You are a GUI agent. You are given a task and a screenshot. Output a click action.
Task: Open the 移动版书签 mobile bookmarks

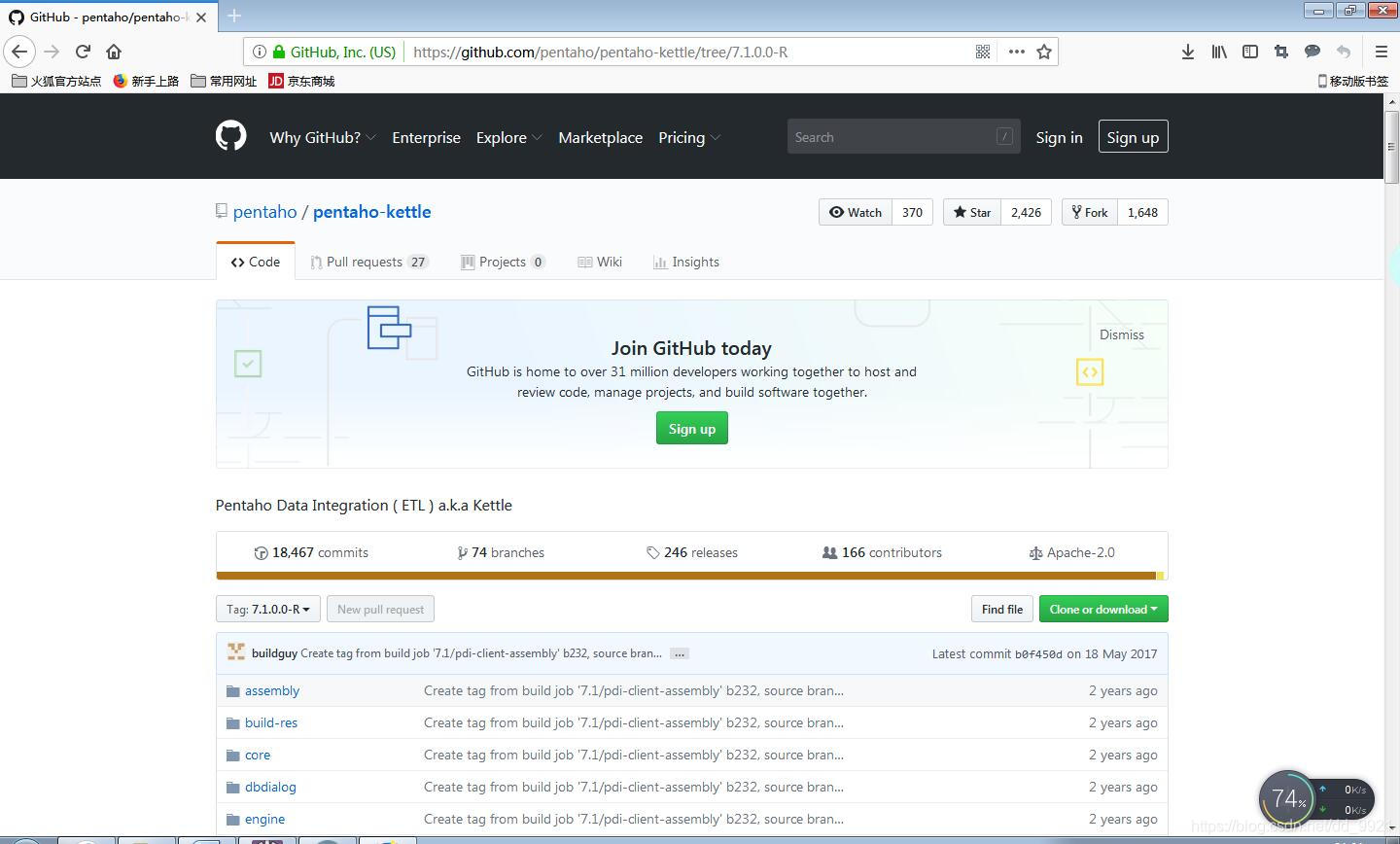tap(1352, 81)
